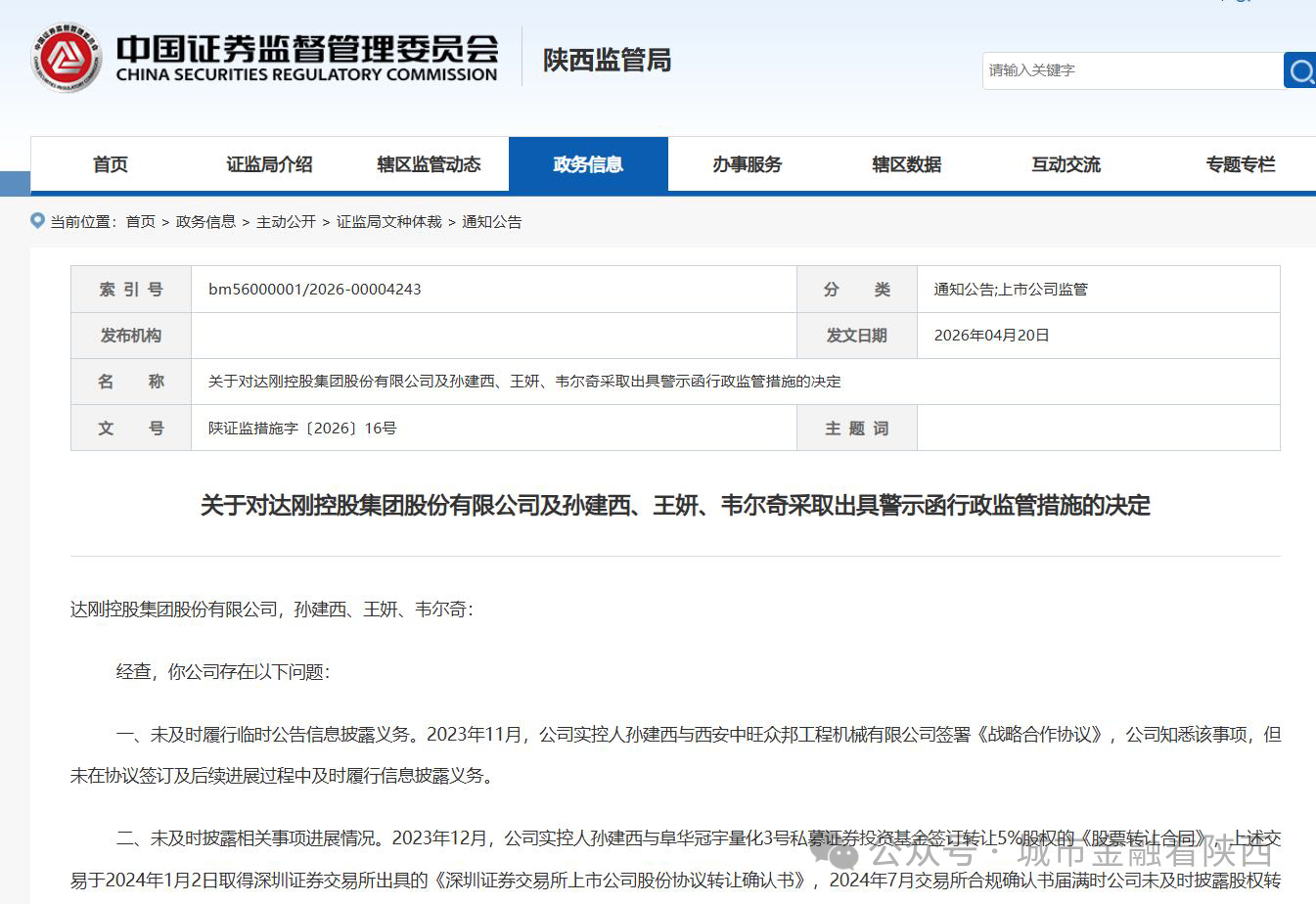Click the paragraph starting 一、未及时履行临时公告信息披露义务
This screenshot has height=904, width=1316.
(675, 755)
